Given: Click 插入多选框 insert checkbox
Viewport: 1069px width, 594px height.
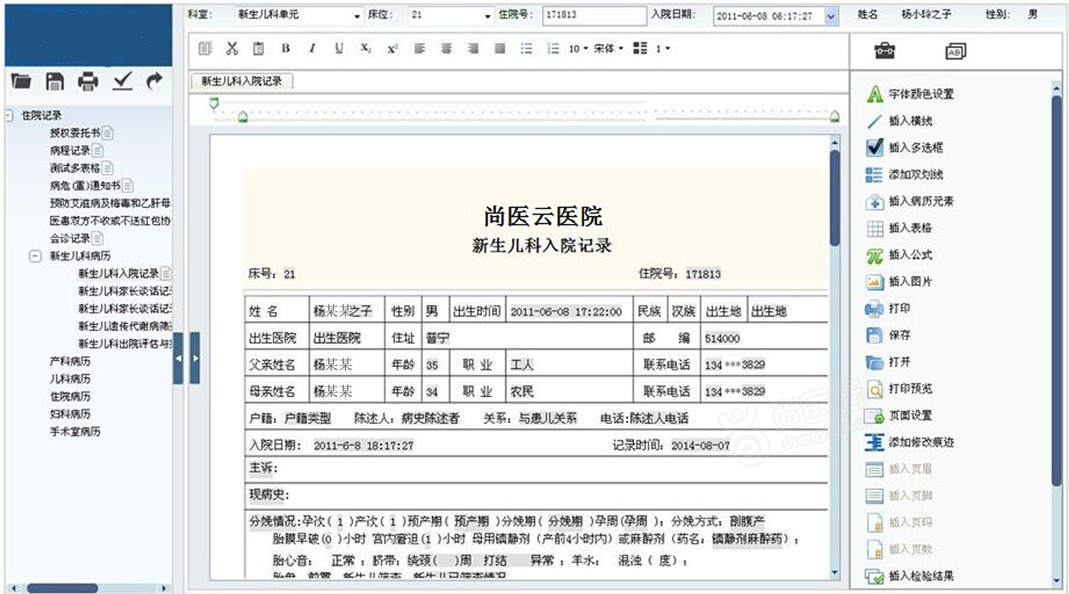Looking at the screenshot, I should 905,147.
